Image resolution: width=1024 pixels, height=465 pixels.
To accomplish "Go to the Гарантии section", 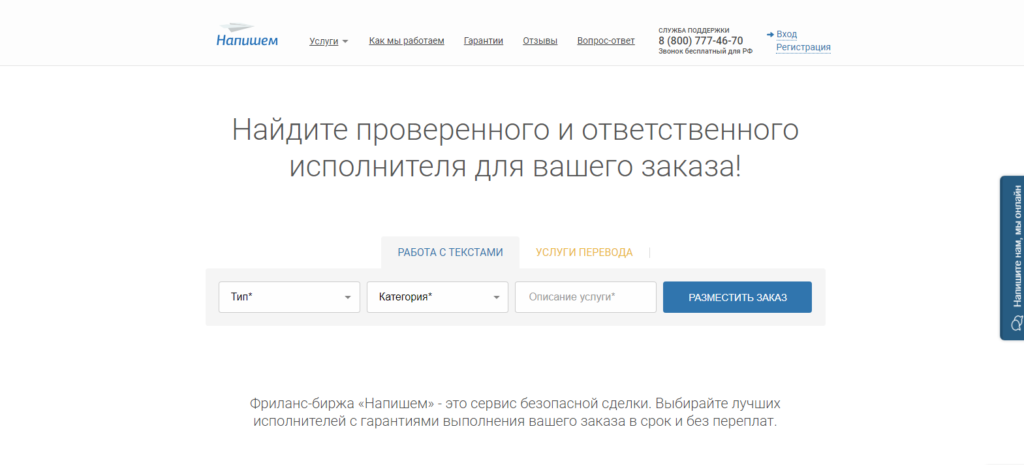I will coord(483,41).
